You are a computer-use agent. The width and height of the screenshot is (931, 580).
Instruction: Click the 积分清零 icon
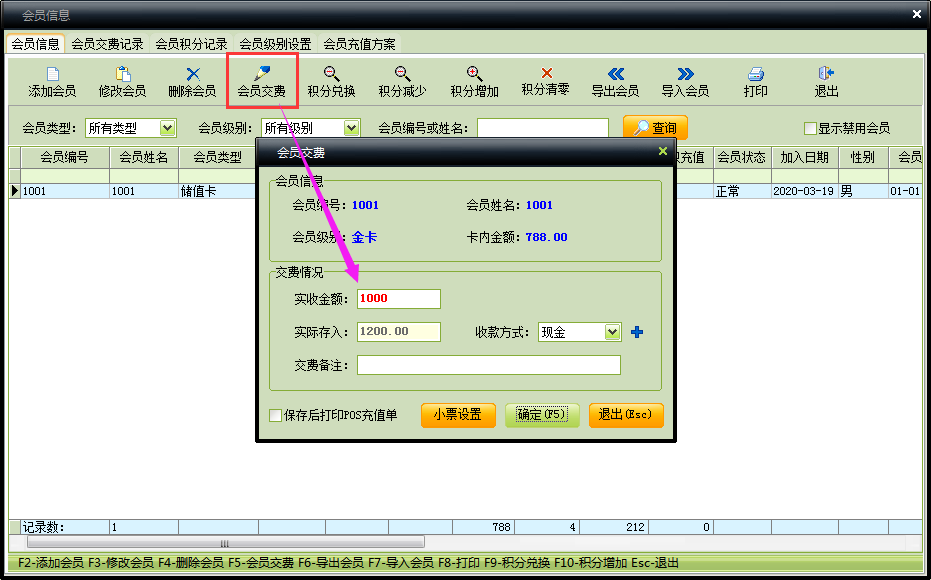(545, 74)
